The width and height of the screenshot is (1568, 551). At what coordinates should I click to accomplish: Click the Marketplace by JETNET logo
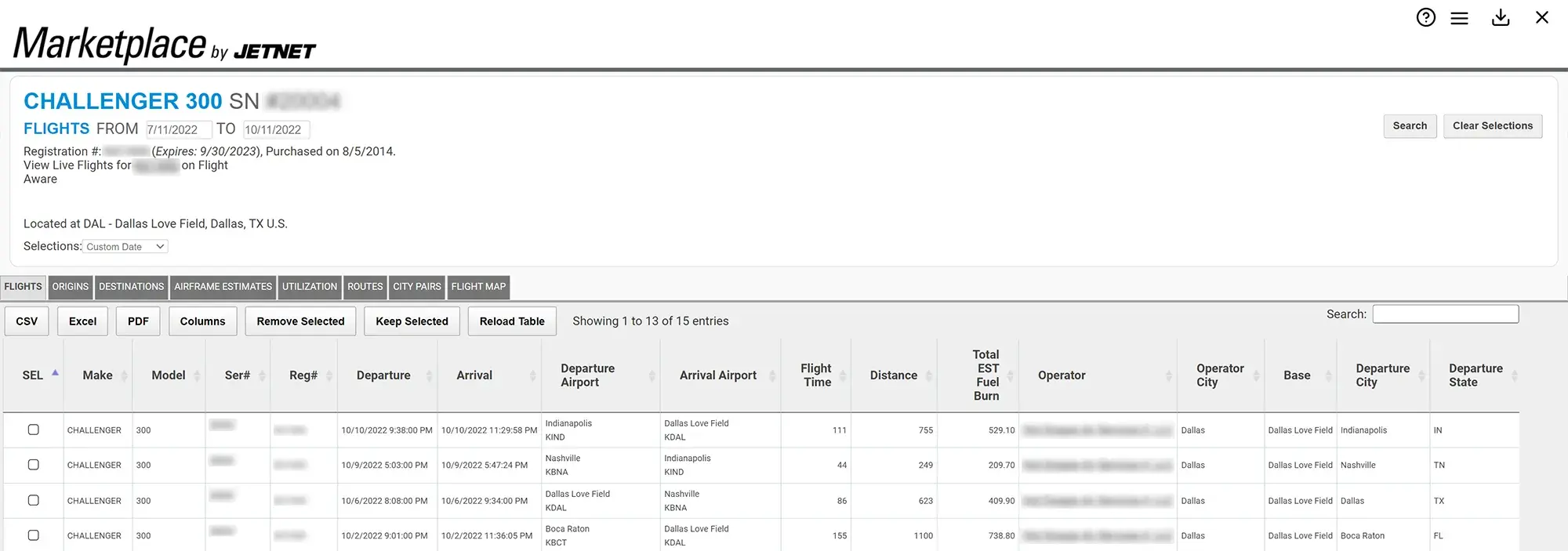pyautogui.click(x=165, y=44)
